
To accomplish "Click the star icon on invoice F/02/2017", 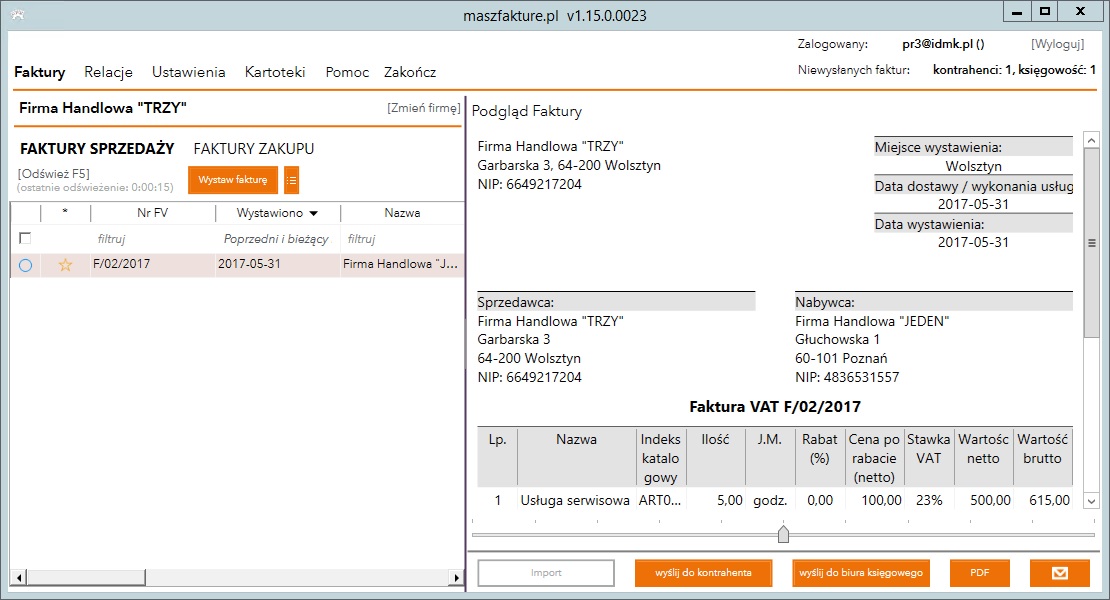I will click(65, 265).
